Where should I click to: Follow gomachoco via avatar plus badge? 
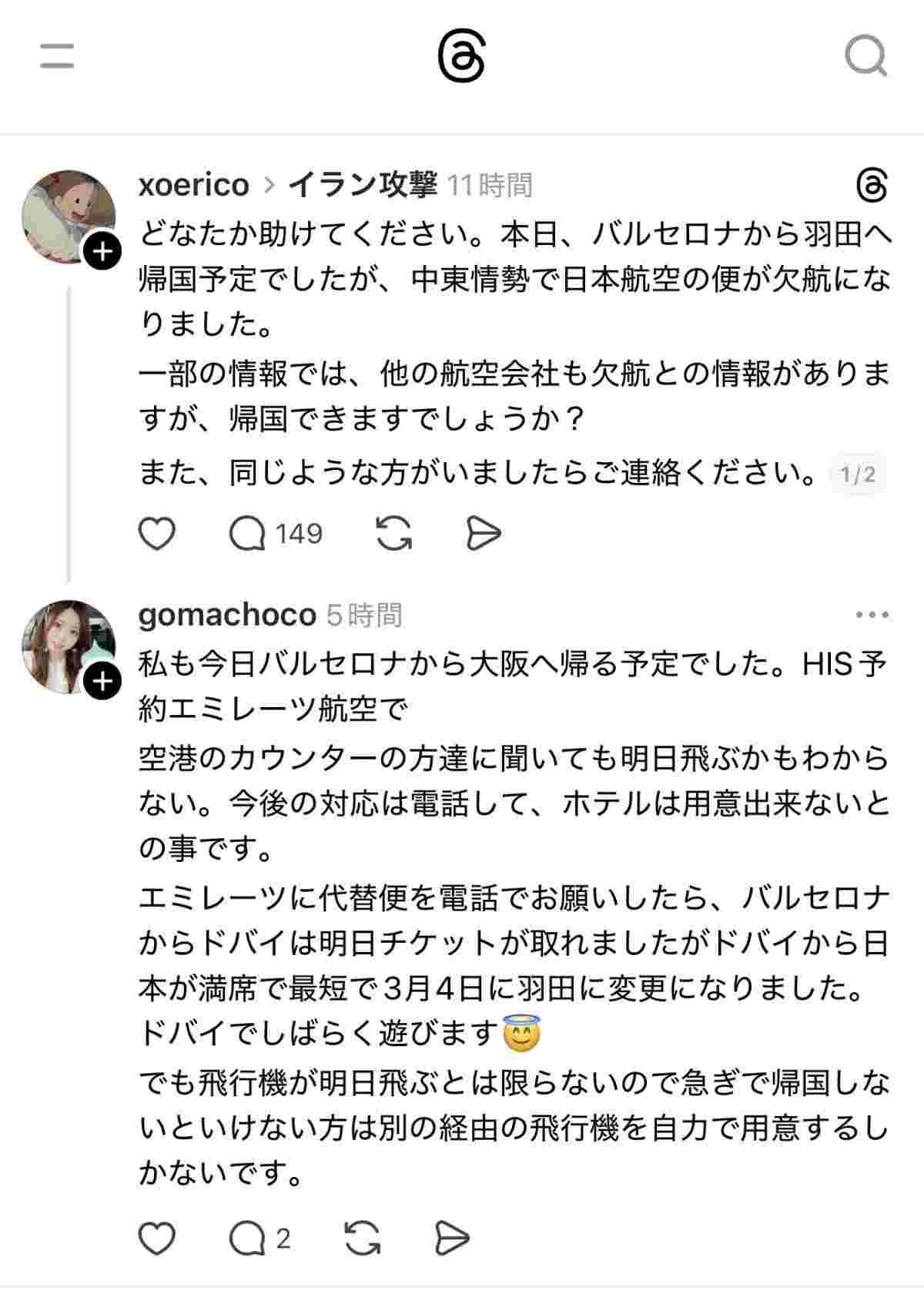click(x=102, y=682)
